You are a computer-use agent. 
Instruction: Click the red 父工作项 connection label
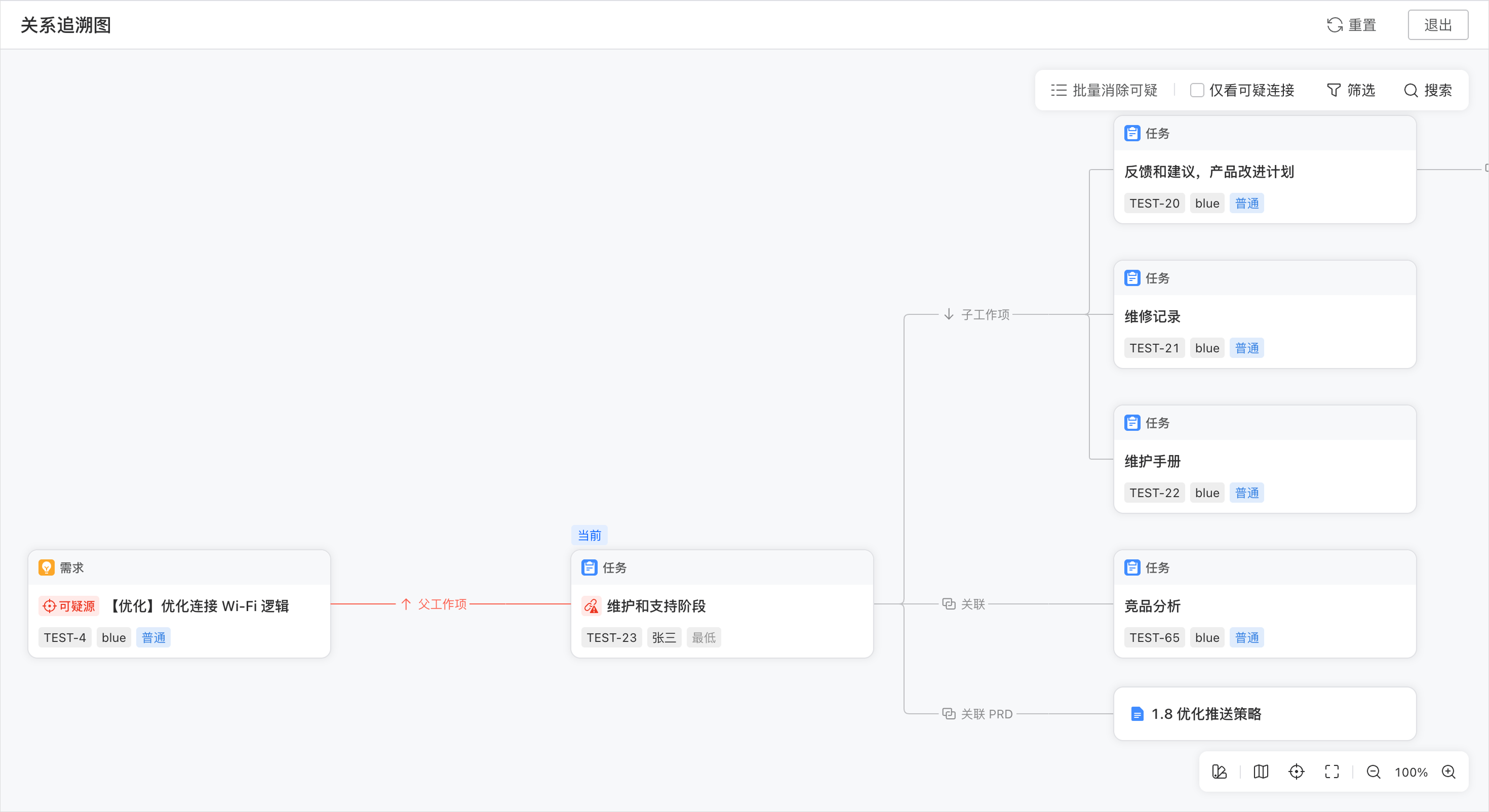[434, 604]
